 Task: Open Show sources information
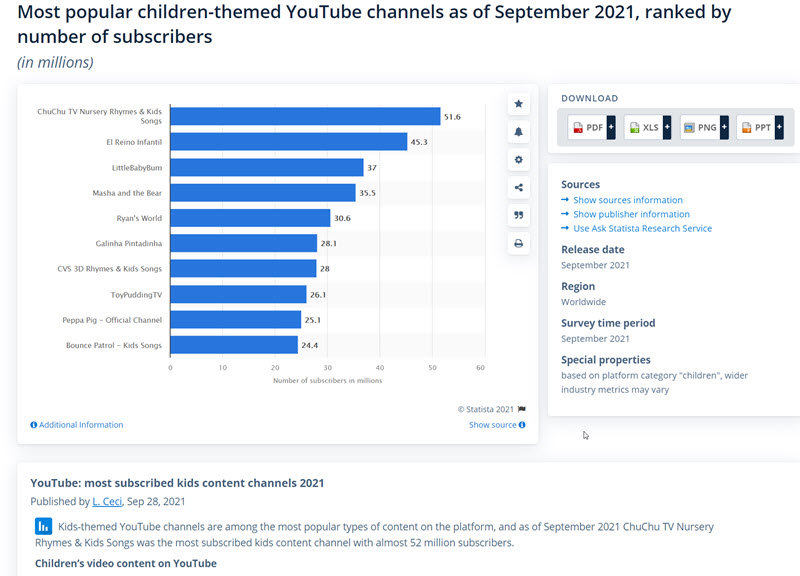click(x=628, y=199)
